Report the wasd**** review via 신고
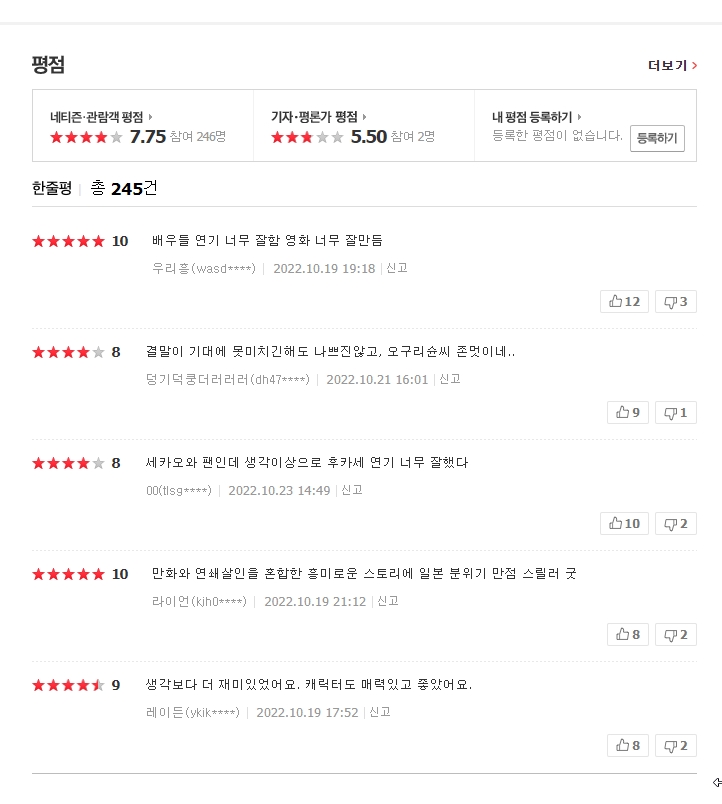The image size is (722, 804). [396, 268]
